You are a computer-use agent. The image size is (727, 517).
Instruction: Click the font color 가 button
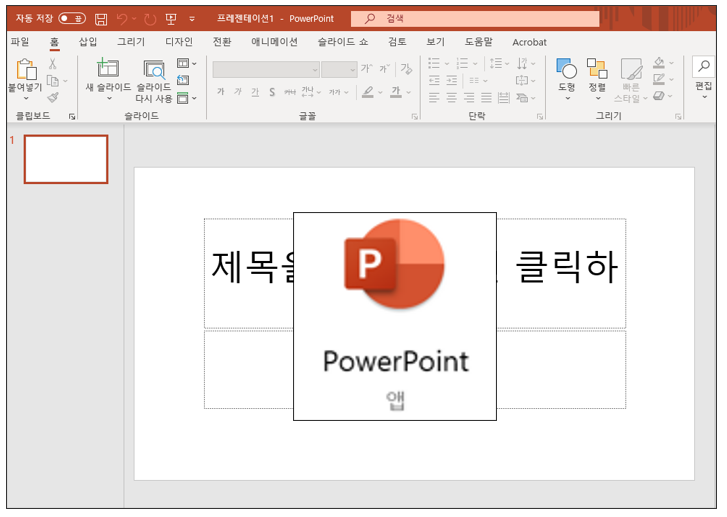pyautogui.click(x=395, y=92)
